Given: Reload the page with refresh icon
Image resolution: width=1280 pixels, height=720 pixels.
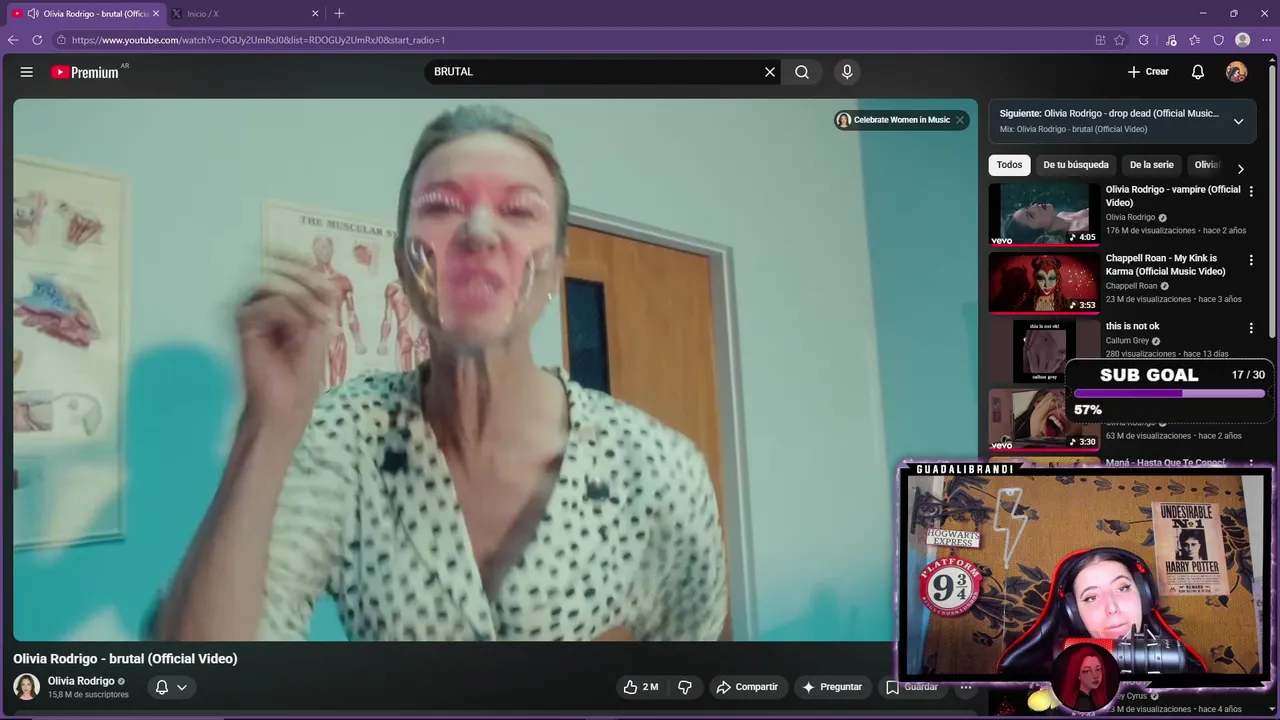Looking at the screenshot, I should [x=37, y=40].
